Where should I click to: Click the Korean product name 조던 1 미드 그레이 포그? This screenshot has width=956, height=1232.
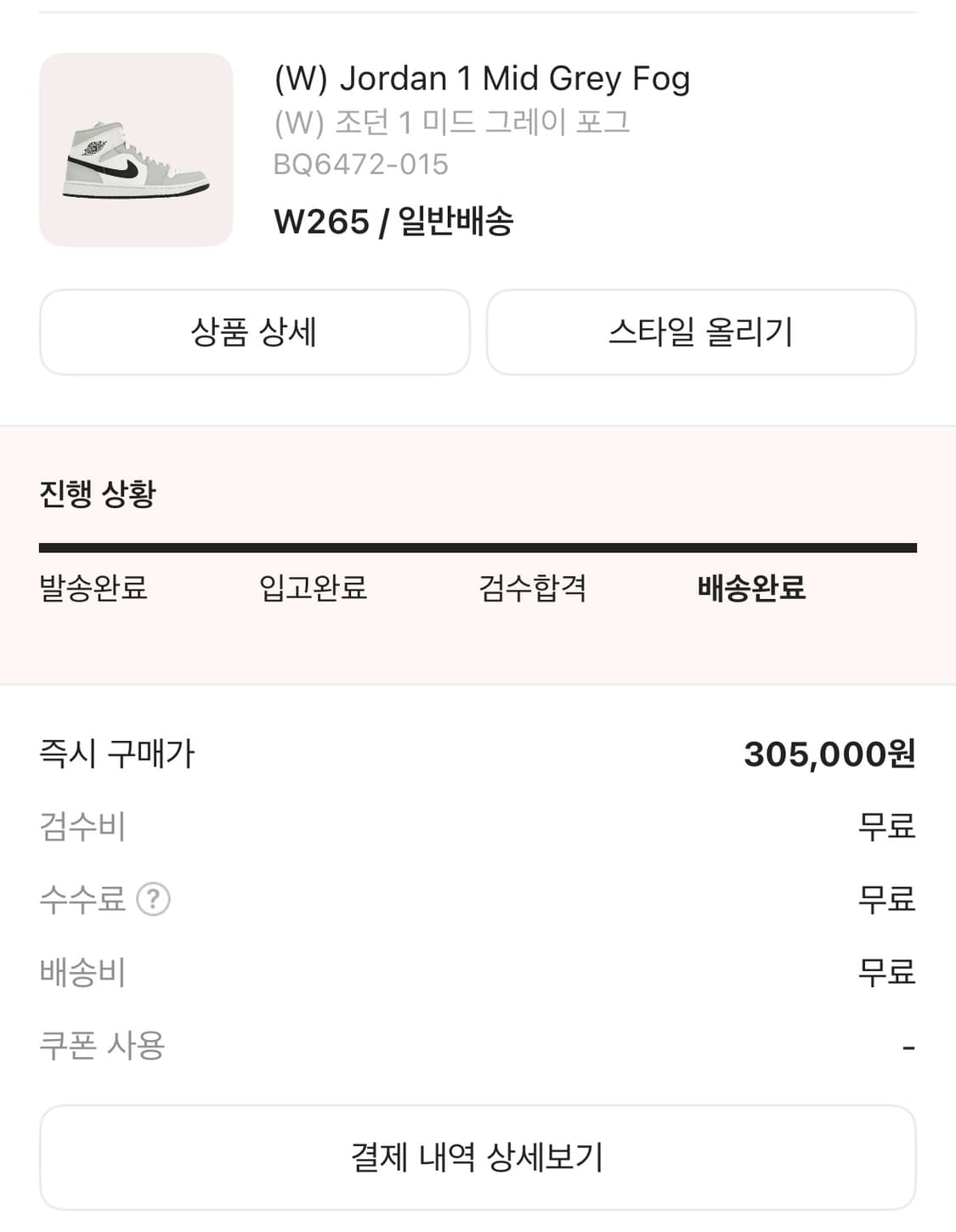pyautogui.click(x=452, y=122)
